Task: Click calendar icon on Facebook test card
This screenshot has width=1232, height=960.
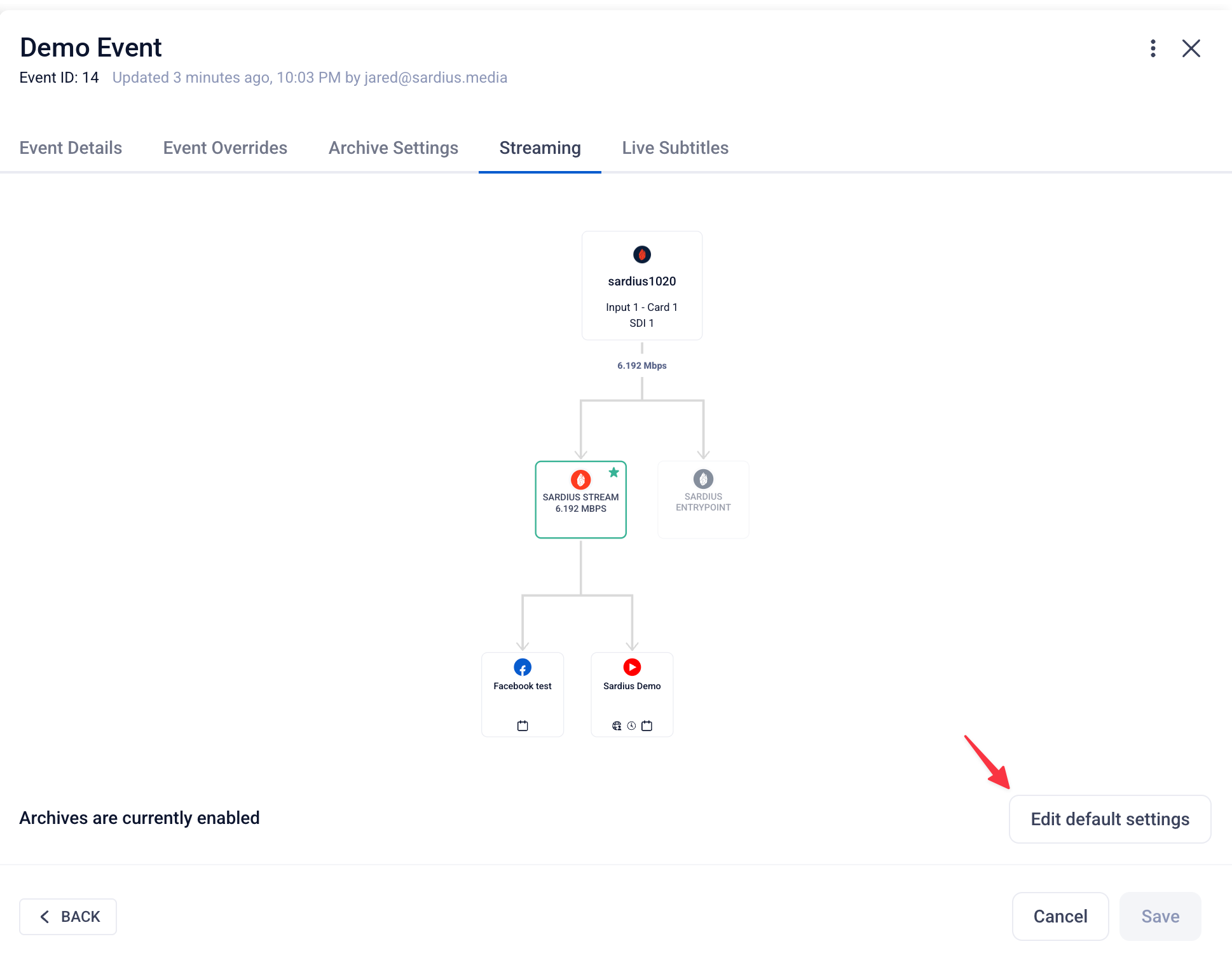Action: click(523, 725)
